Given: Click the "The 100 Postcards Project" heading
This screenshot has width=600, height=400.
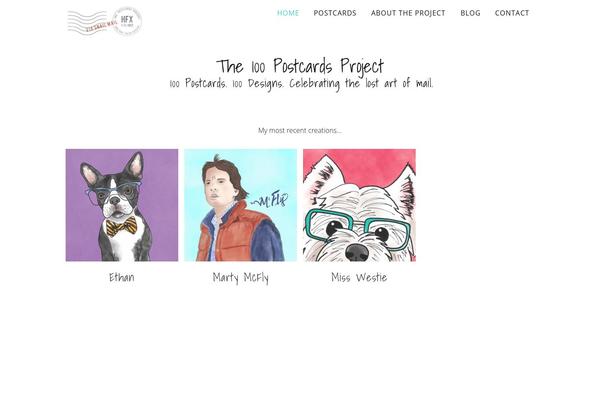Looking at the screenshot, I should pyautogui.click(x=300, y=66).
